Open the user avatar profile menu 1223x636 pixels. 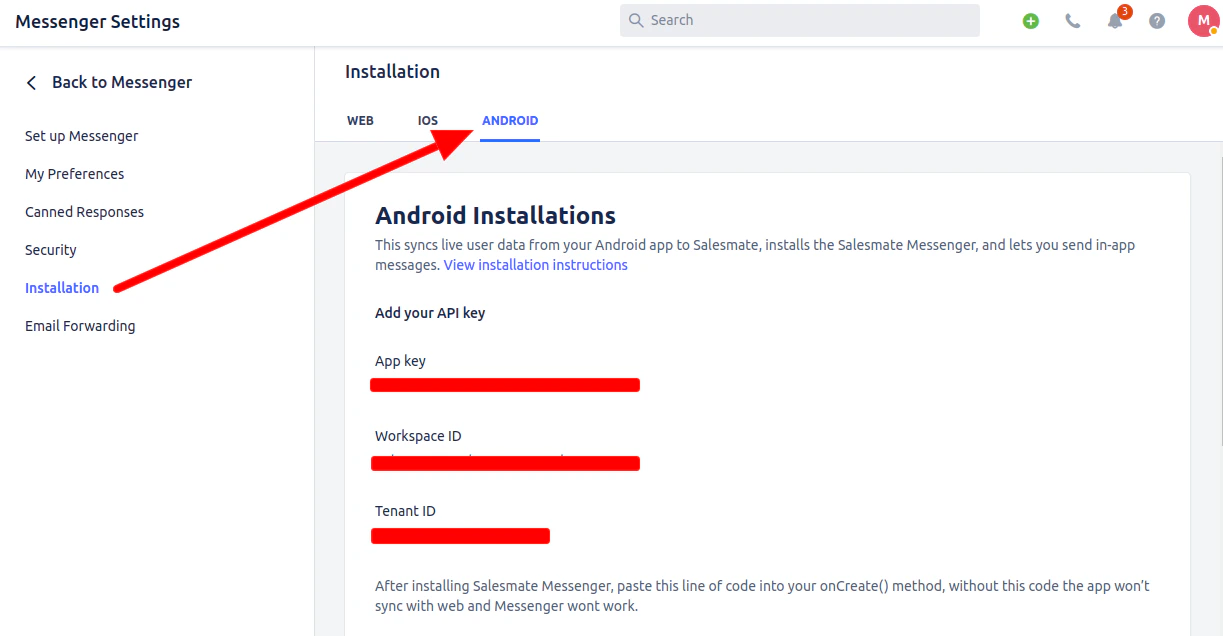[1203, 20]
